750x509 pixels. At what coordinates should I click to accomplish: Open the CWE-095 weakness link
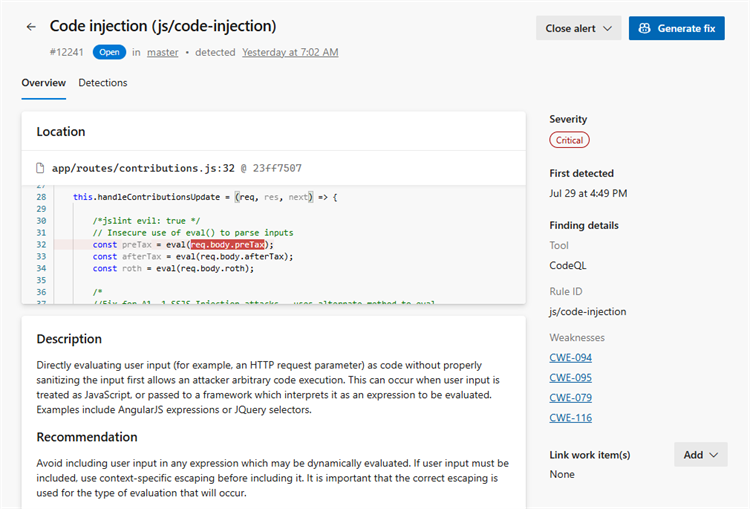coord(570,377)
